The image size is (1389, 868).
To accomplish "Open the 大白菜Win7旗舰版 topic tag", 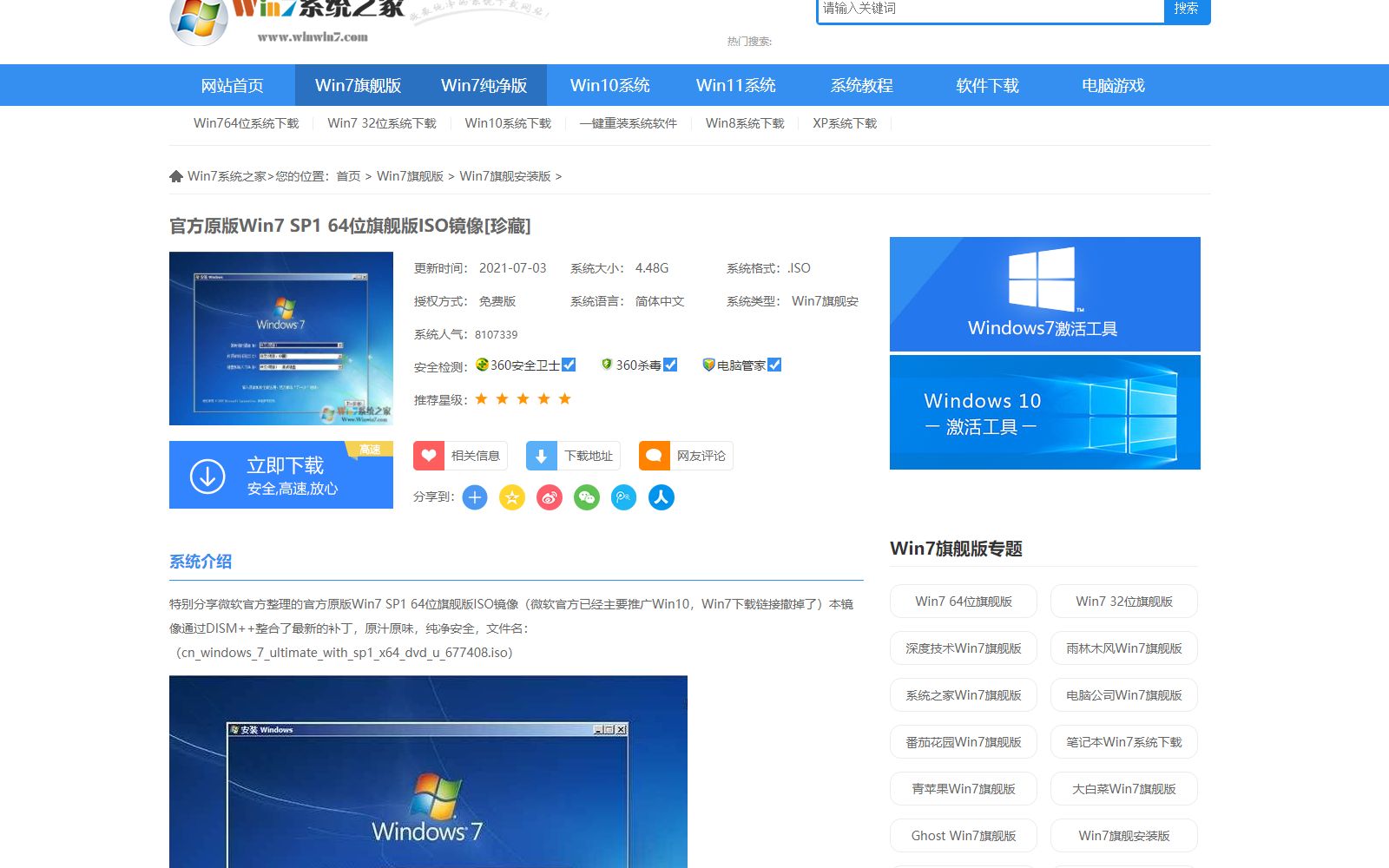I will pyautogui.click(x=1124, y=789).
